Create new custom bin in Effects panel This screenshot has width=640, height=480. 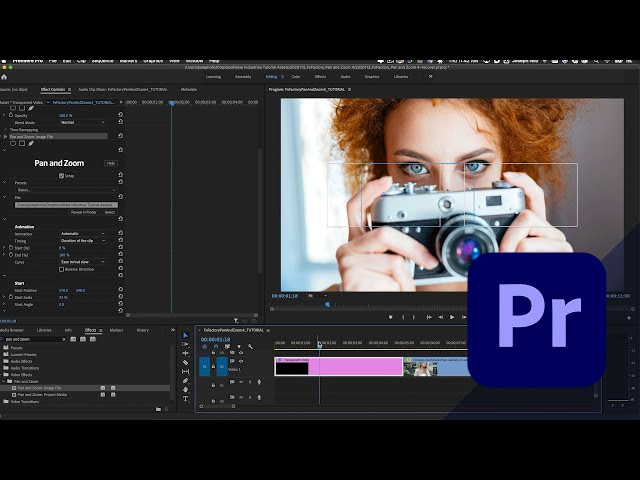(x=158, y=409)
